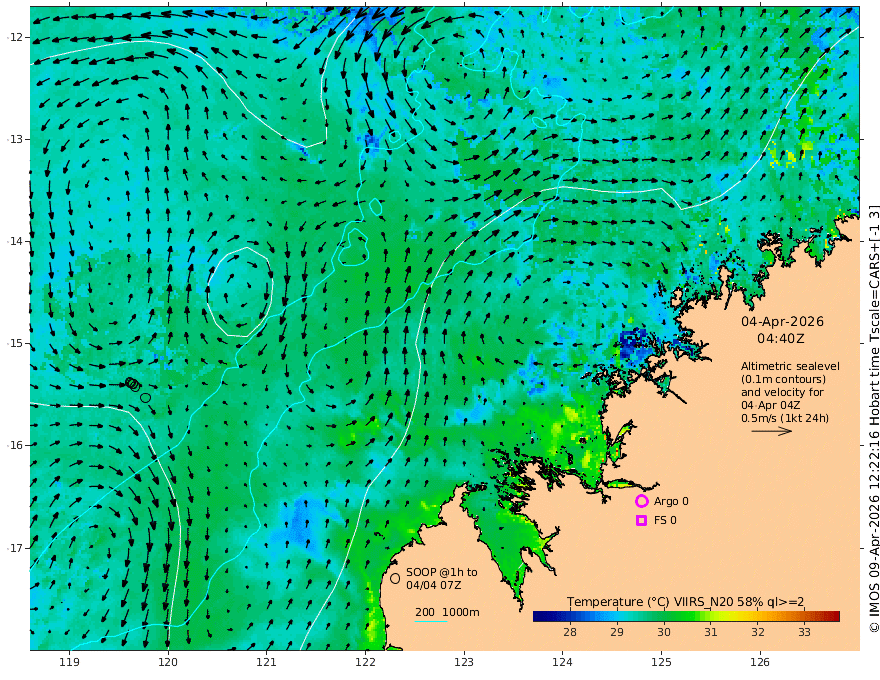Click longitude axis label 125
The width and height of the screenshot is (880, 680).
[662, 662]
